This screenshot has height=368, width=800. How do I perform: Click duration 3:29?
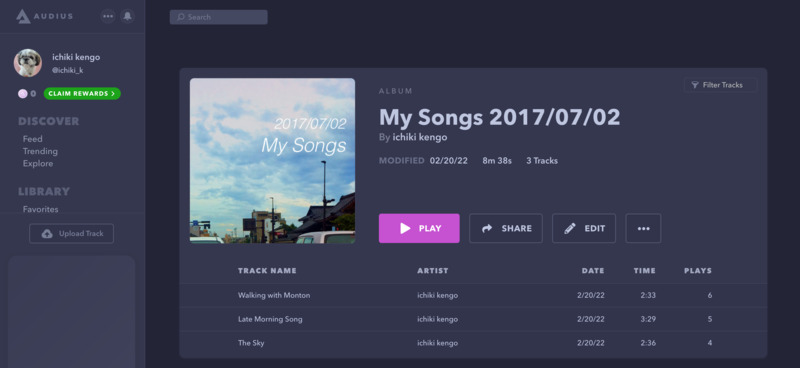[x=648, y=320]
